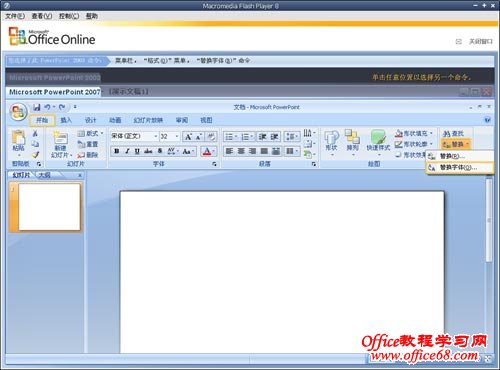This screenshot has height=370, width=500.
Task: Click the Format Painter brush icon
Action: click(x=35, y=155)
